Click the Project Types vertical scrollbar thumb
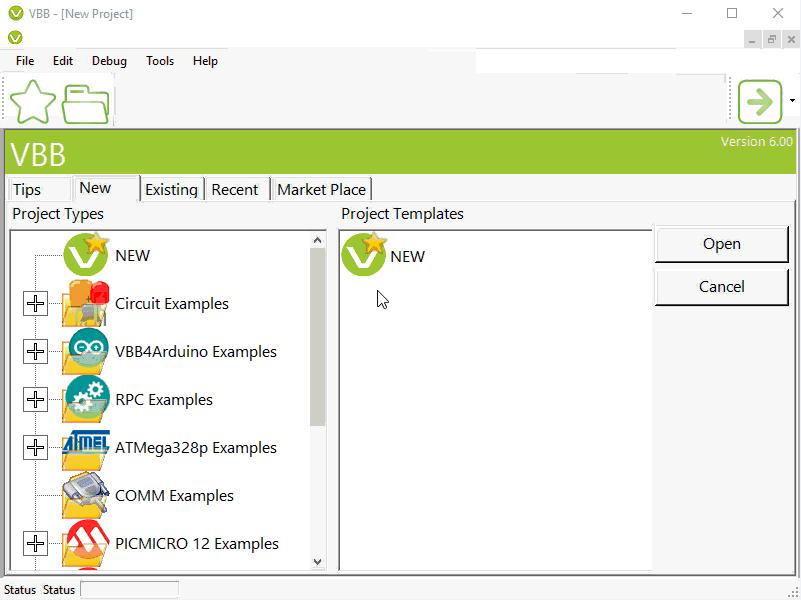Screen dimensions: 801x600 pos(317,337)
